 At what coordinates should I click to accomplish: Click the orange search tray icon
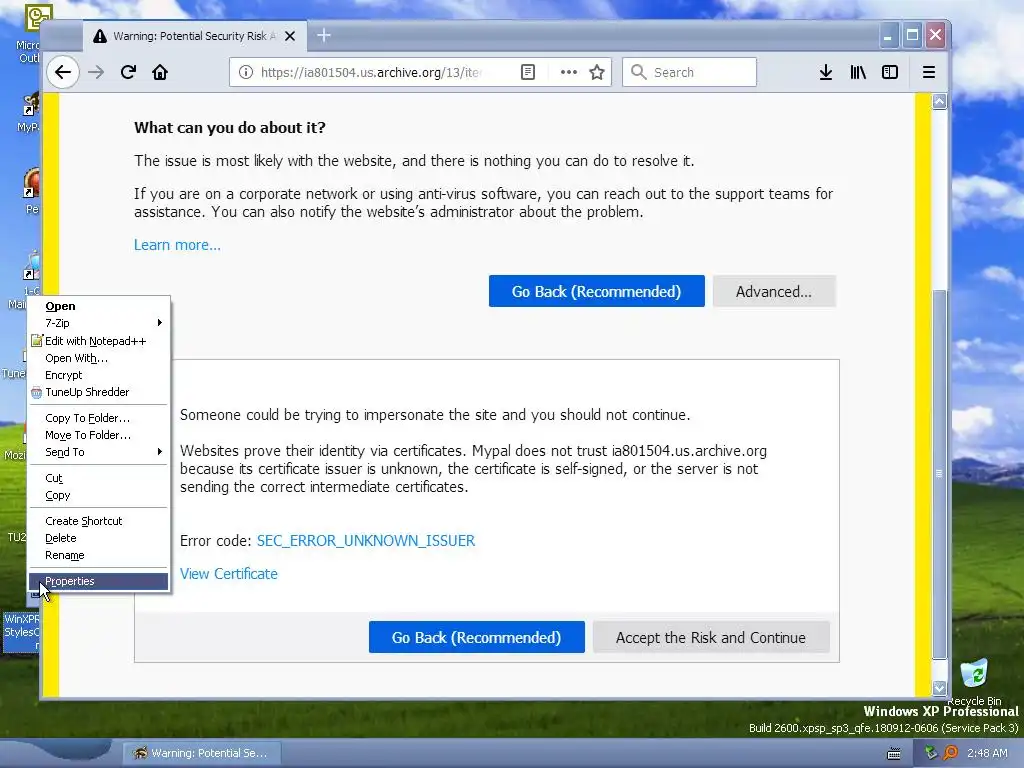(x=950, y=753)
